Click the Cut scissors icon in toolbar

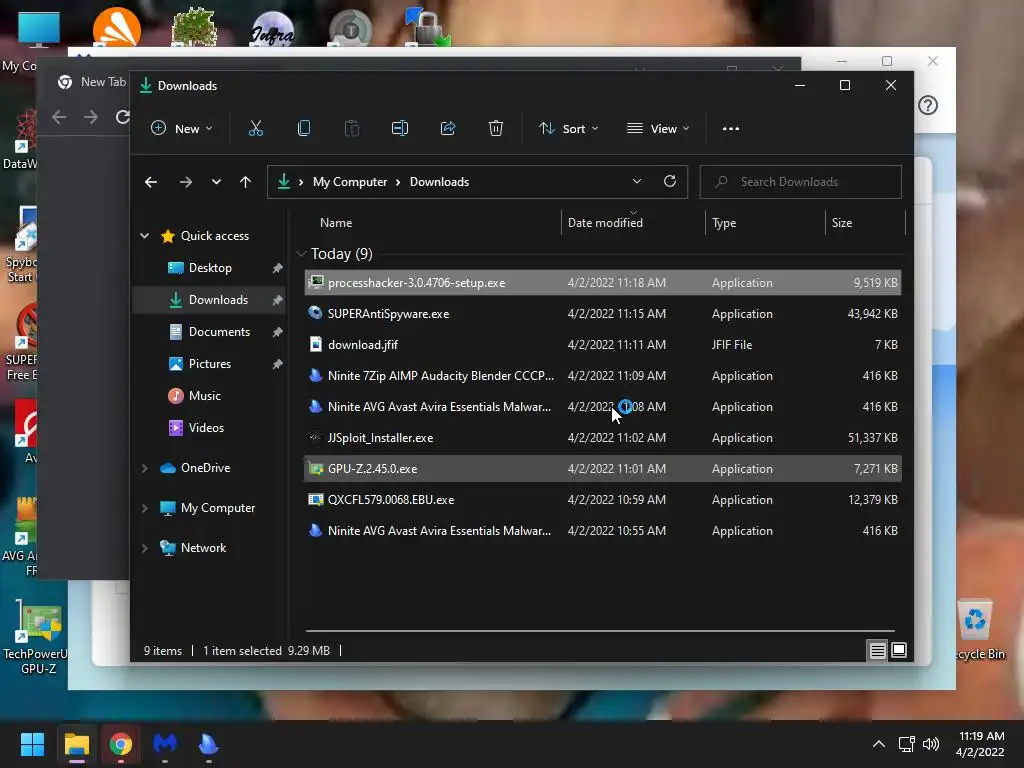pos(255,129)
